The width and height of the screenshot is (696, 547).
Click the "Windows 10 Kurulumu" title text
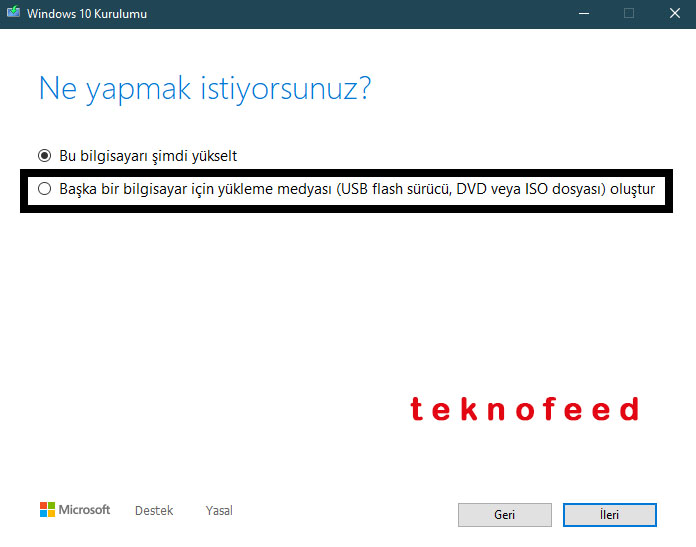pyautogui.click(x=87, y=13)
